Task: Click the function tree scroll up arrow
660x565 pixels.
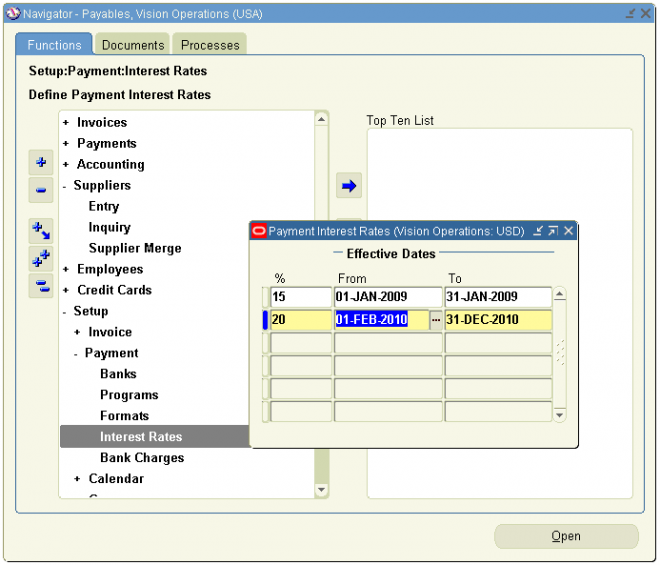Action: click(x=321, y=120)
